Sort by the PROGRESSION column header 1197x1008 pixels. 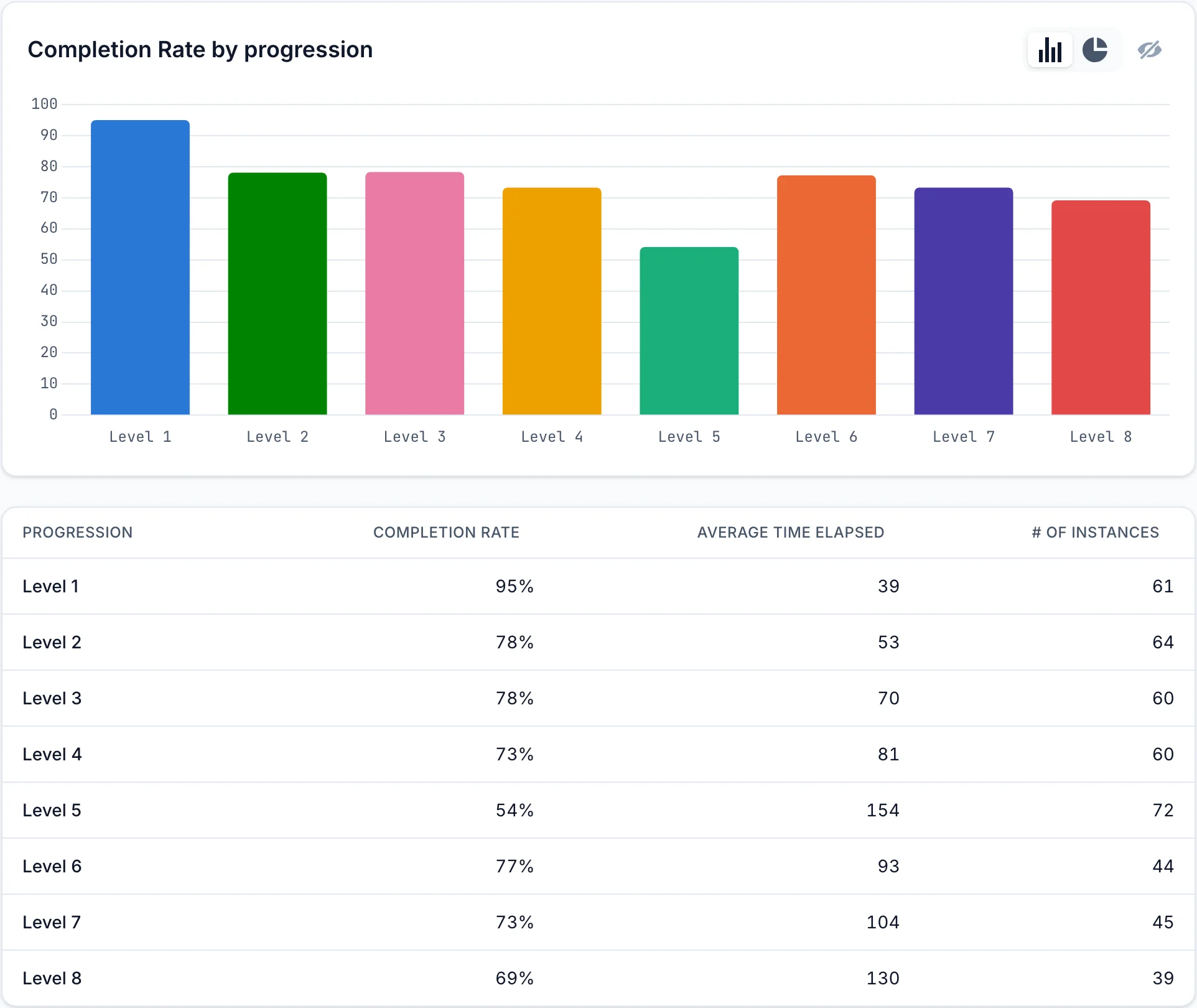click(78, 533)
